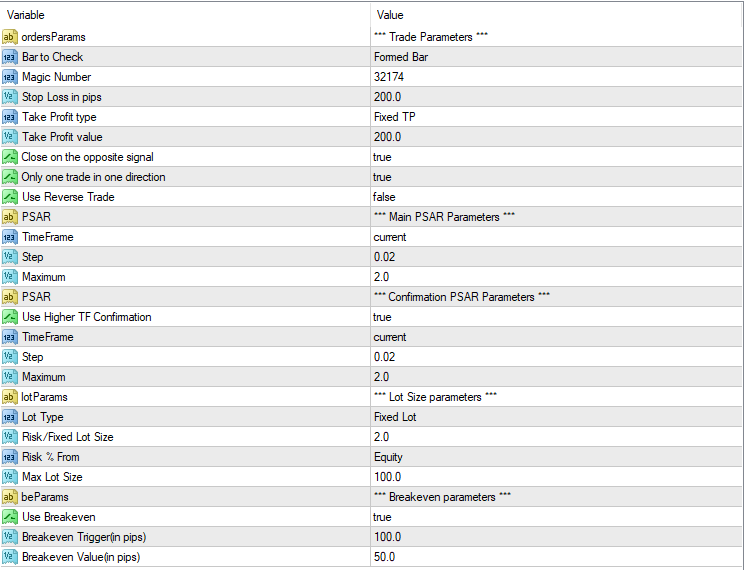Viewport: 747px width, 570px height.
Task: Edit the Take Profit value 200.0 field
Action: click(x=556, y=137)
